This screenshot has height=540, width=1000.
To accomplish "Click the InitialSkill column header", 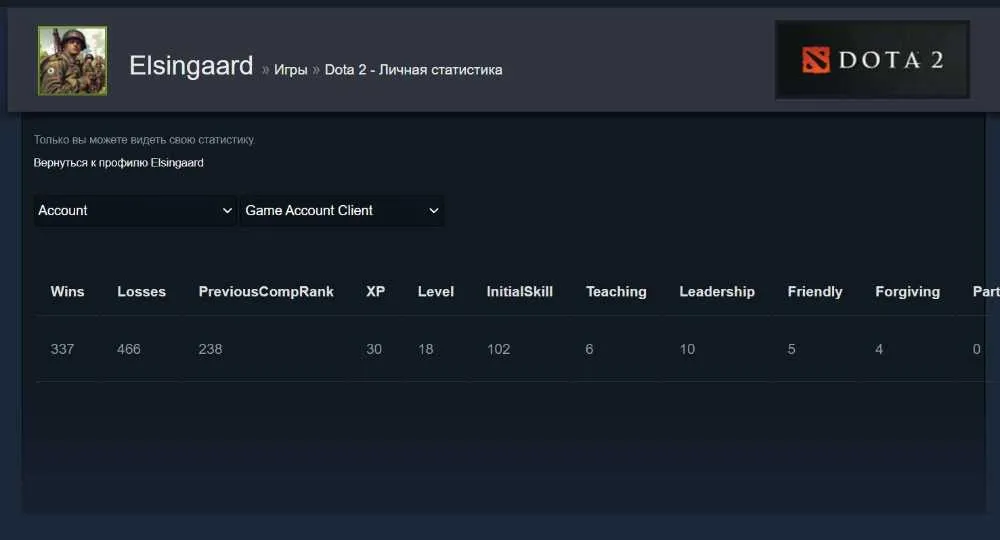I will point(520,291).
